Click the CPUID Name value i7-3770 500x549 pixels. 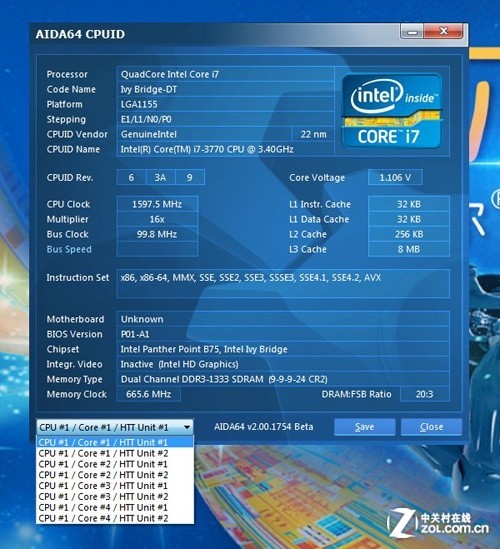[x=226, y=150]
